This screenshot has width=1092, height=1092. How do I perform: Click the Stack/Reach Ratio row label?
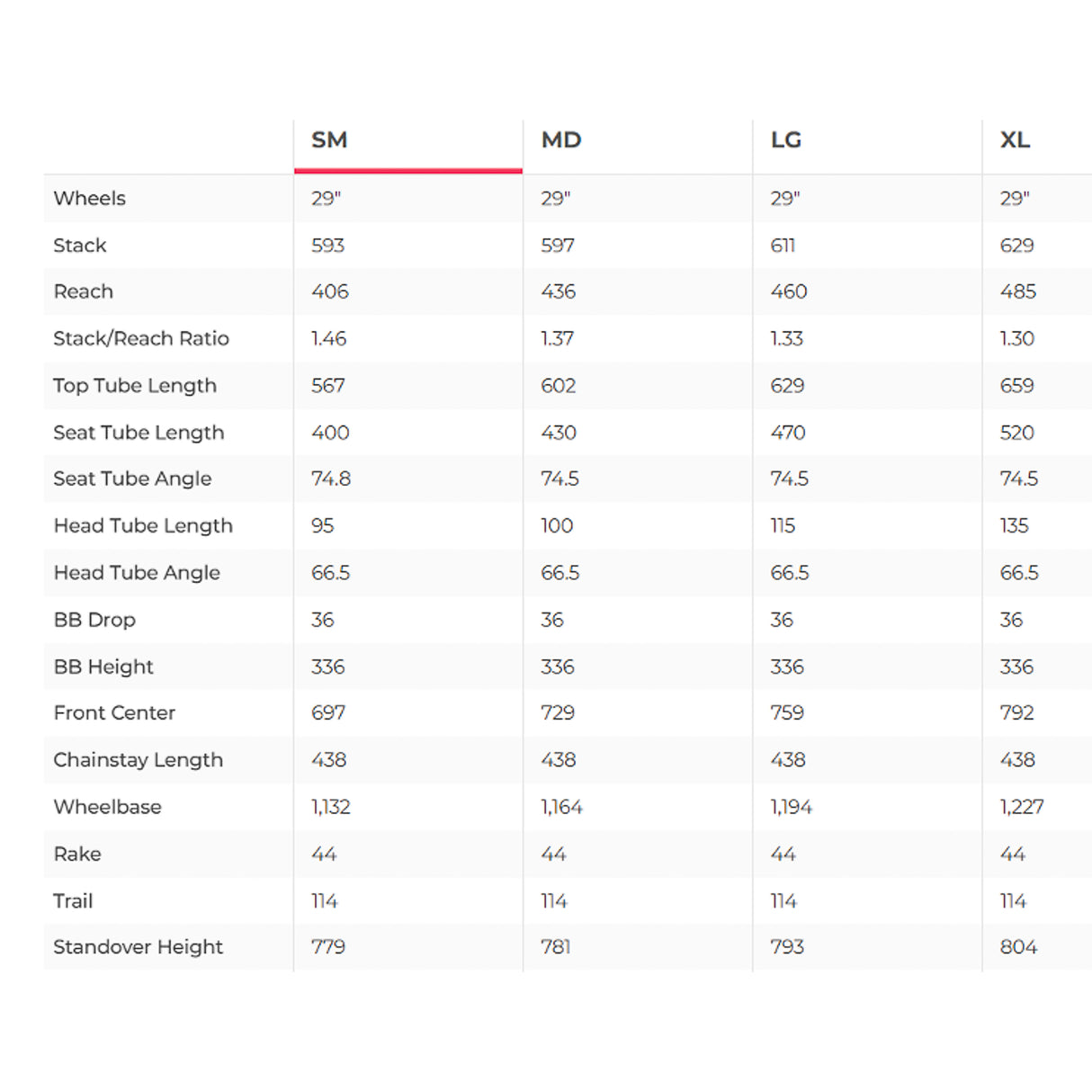click(141, 338)
